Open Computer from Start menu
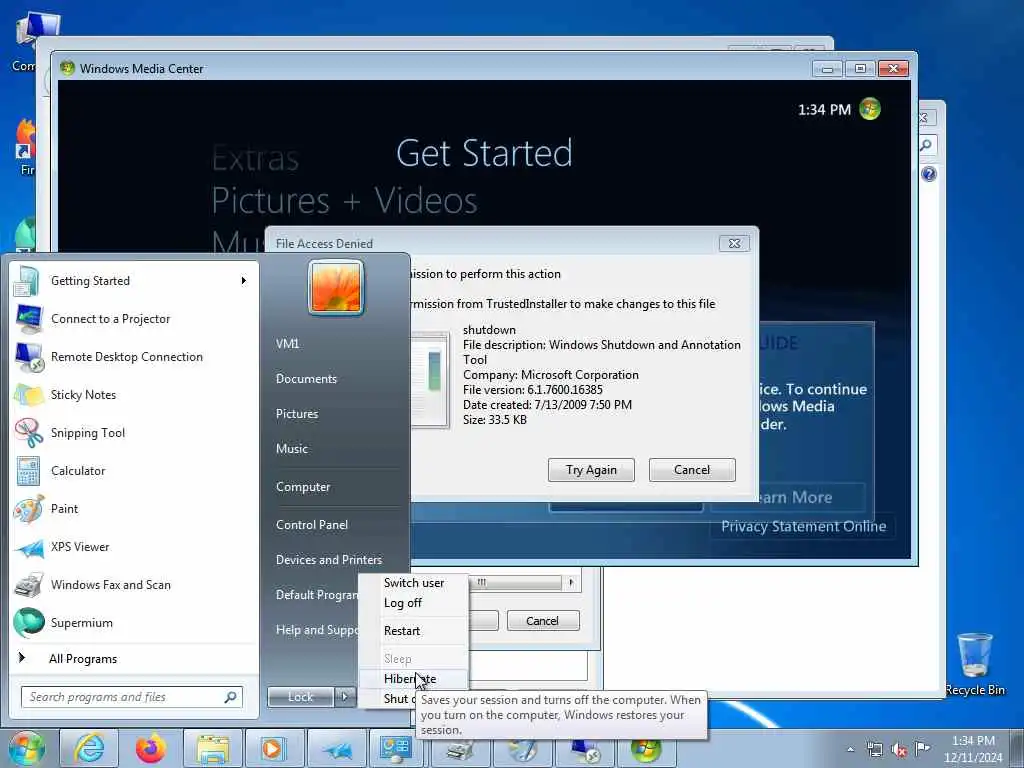The width and height of the screenshot is (1024, 768). coord(303,487)
